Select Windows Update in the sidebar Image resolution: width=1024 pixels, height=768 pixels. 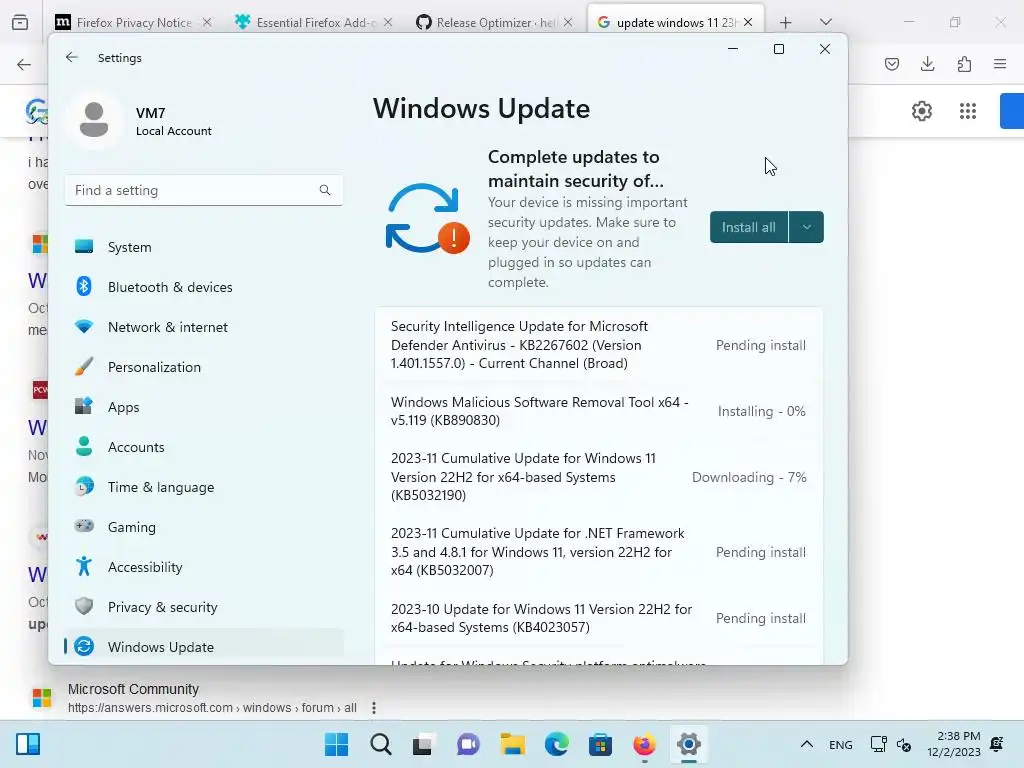(x=204, y=647)
